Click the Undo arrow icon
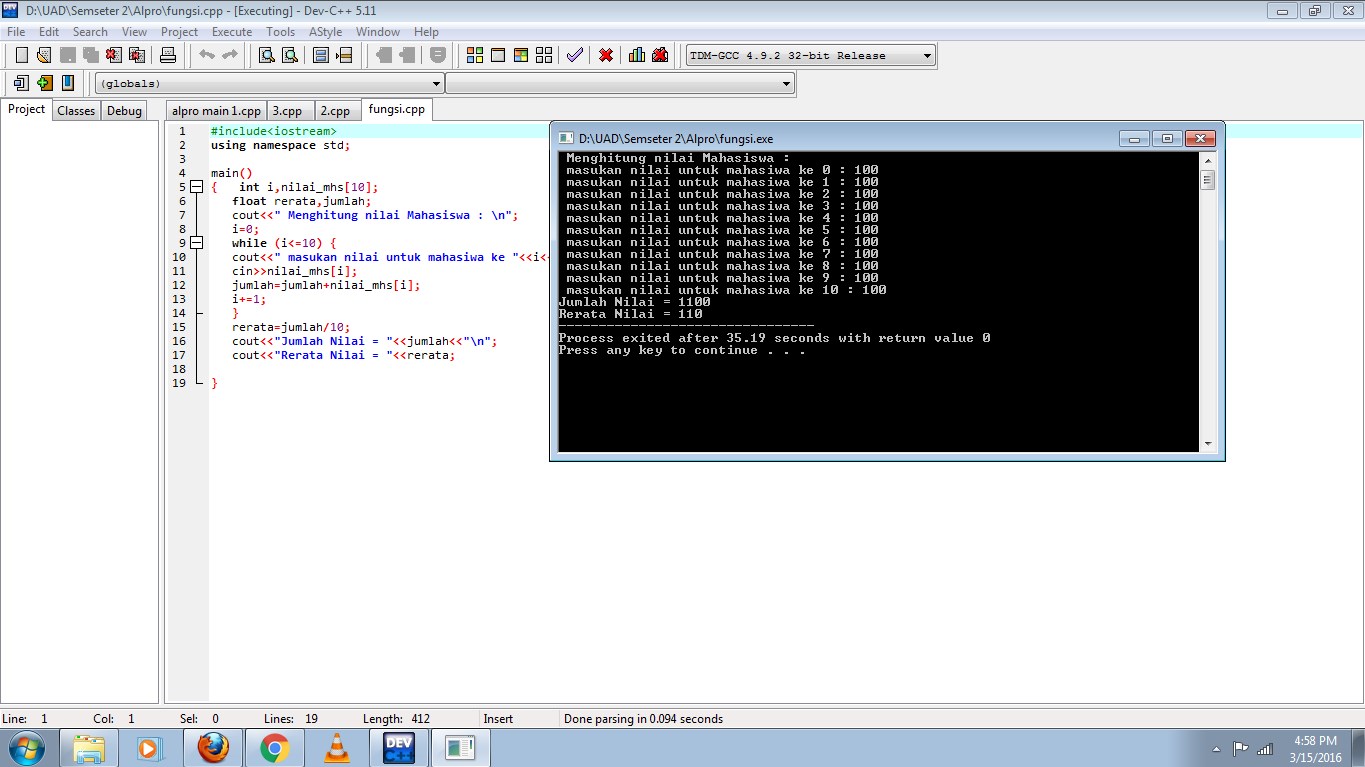The height and width of the screenshot is (767, 1365). pos(207,55)
